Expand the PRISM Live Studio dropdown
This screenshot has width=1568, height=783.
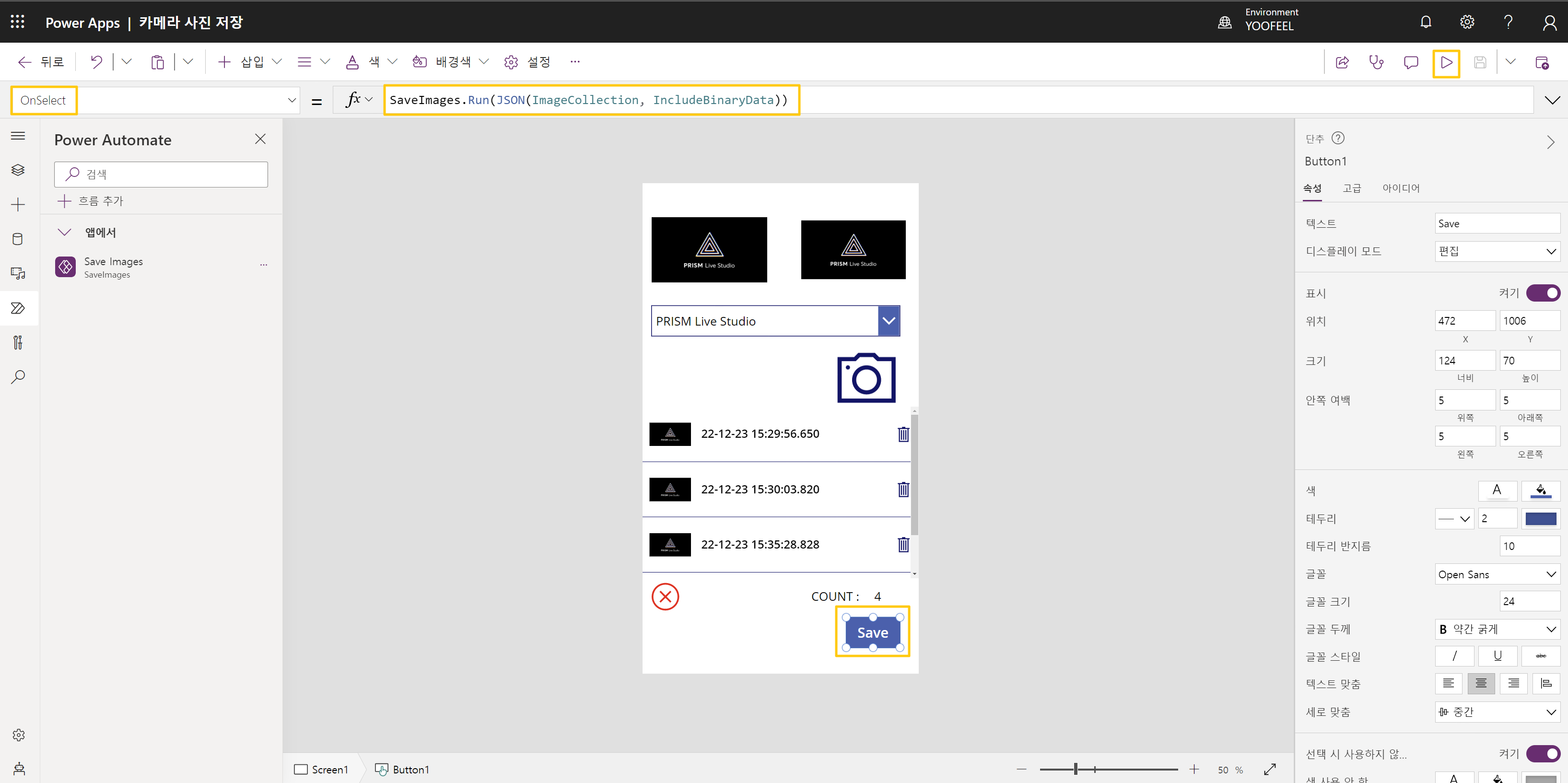[889, 321]
